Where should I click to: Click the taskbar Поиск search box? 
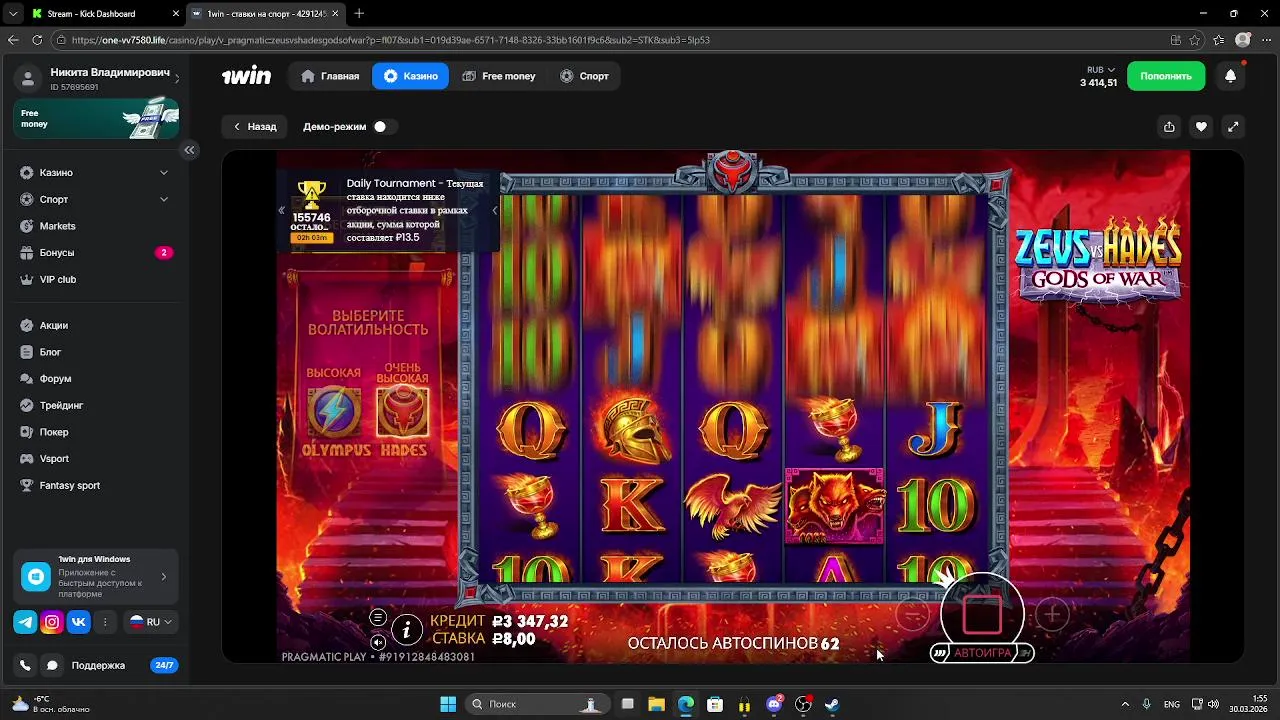(x=538, y=704)
